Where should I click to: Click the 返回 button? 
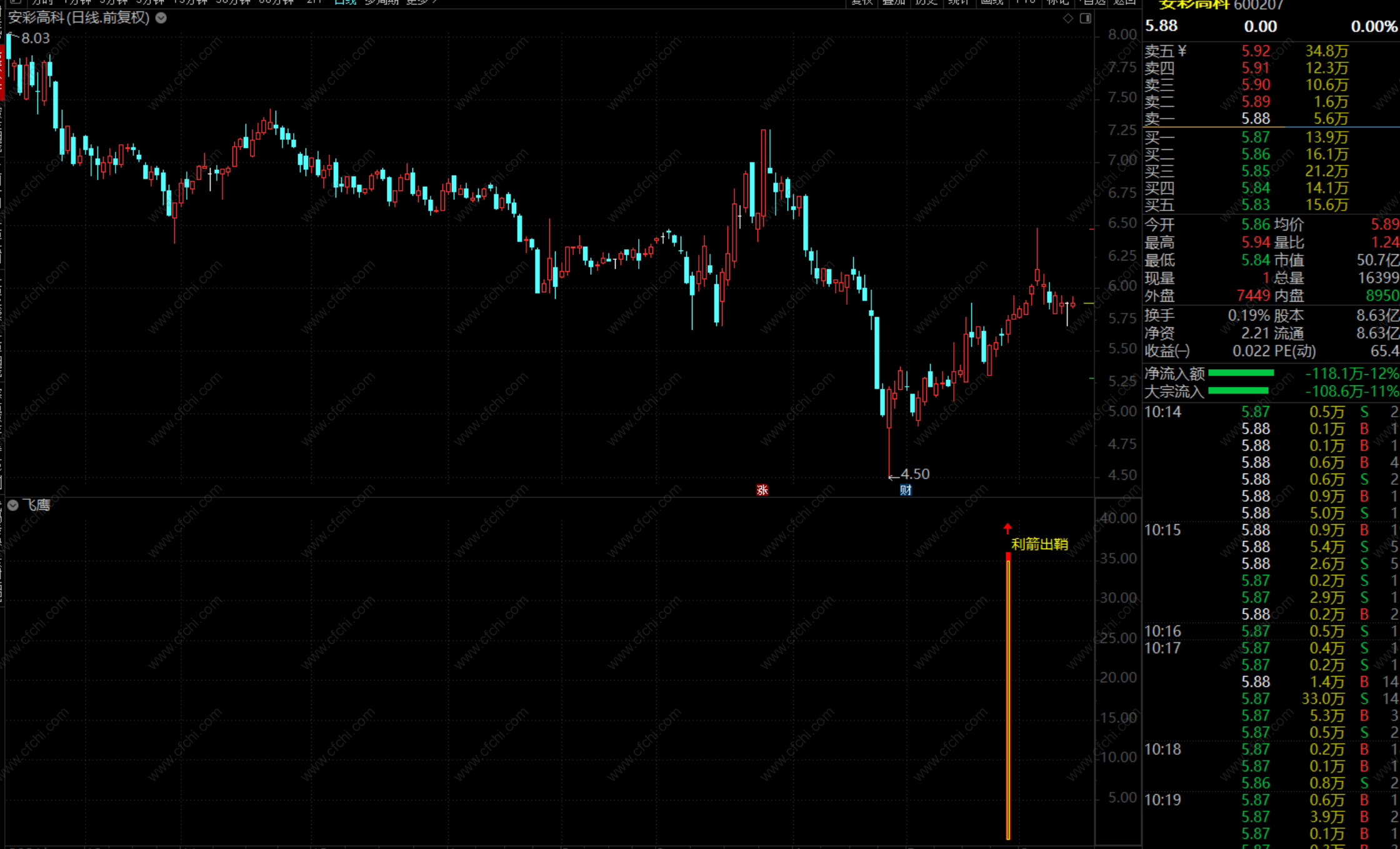coord(1125,2)
